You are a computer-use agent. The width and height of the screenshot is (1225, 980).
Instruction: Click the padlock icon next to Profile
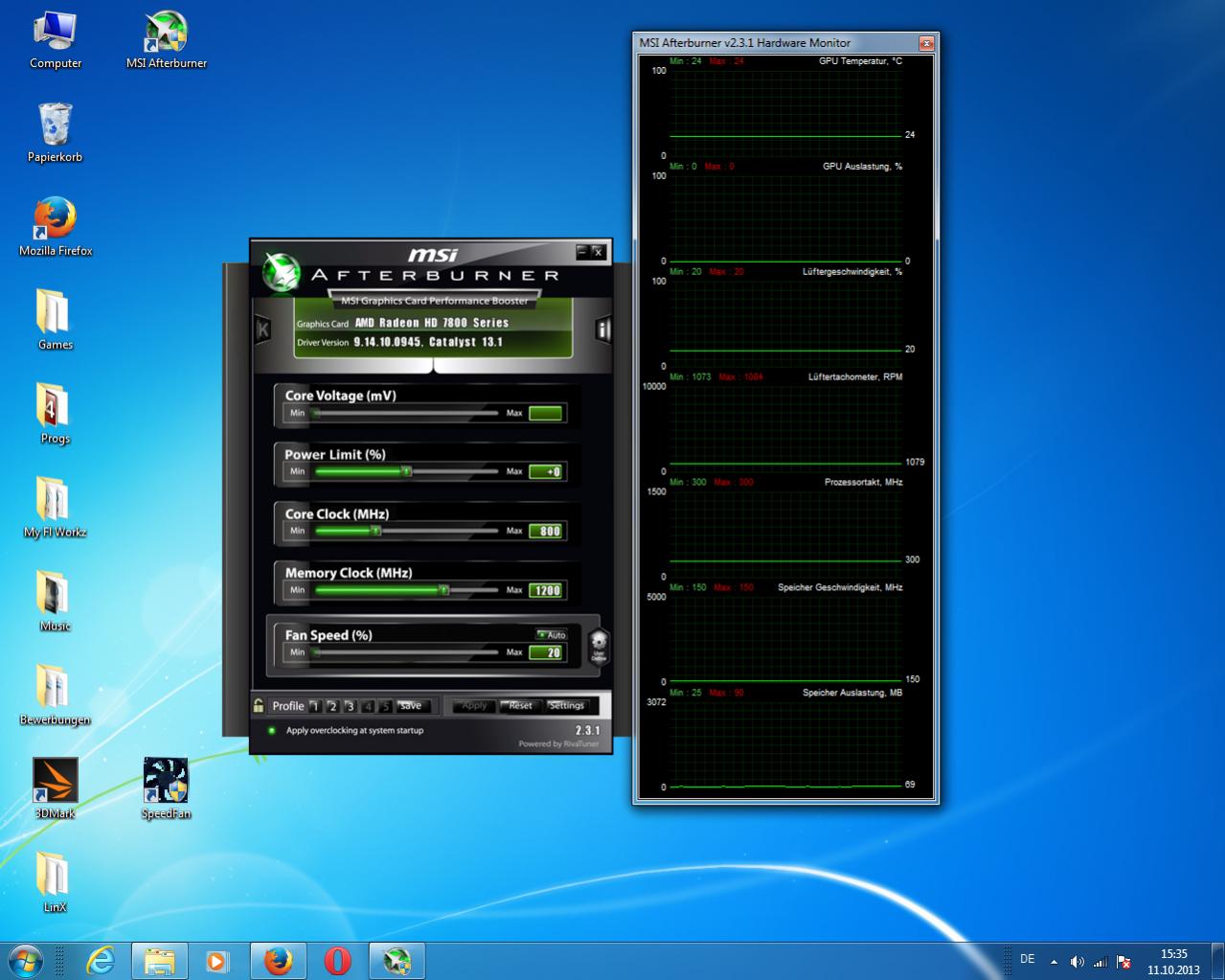259,705
